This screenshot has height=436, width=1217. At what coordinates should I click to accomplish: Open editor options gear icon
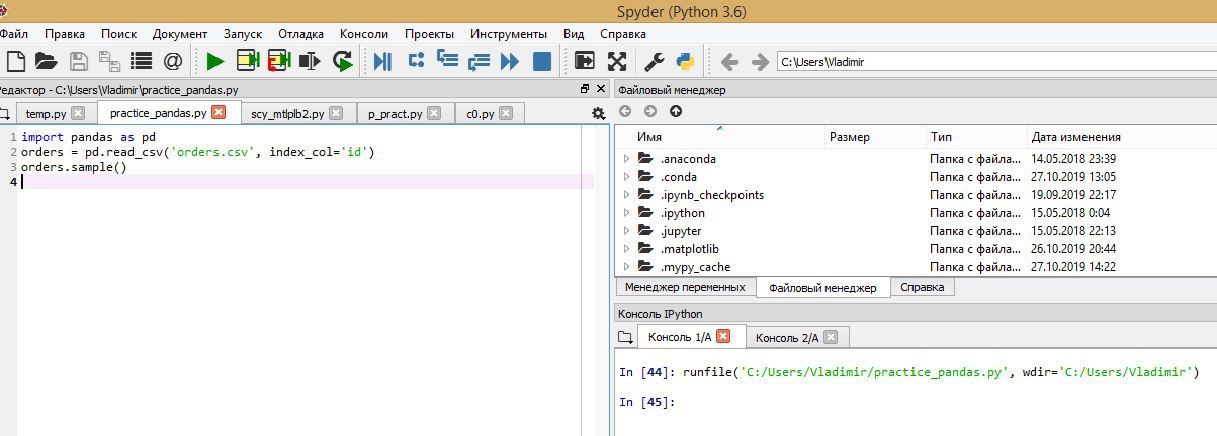pos(598,113)
